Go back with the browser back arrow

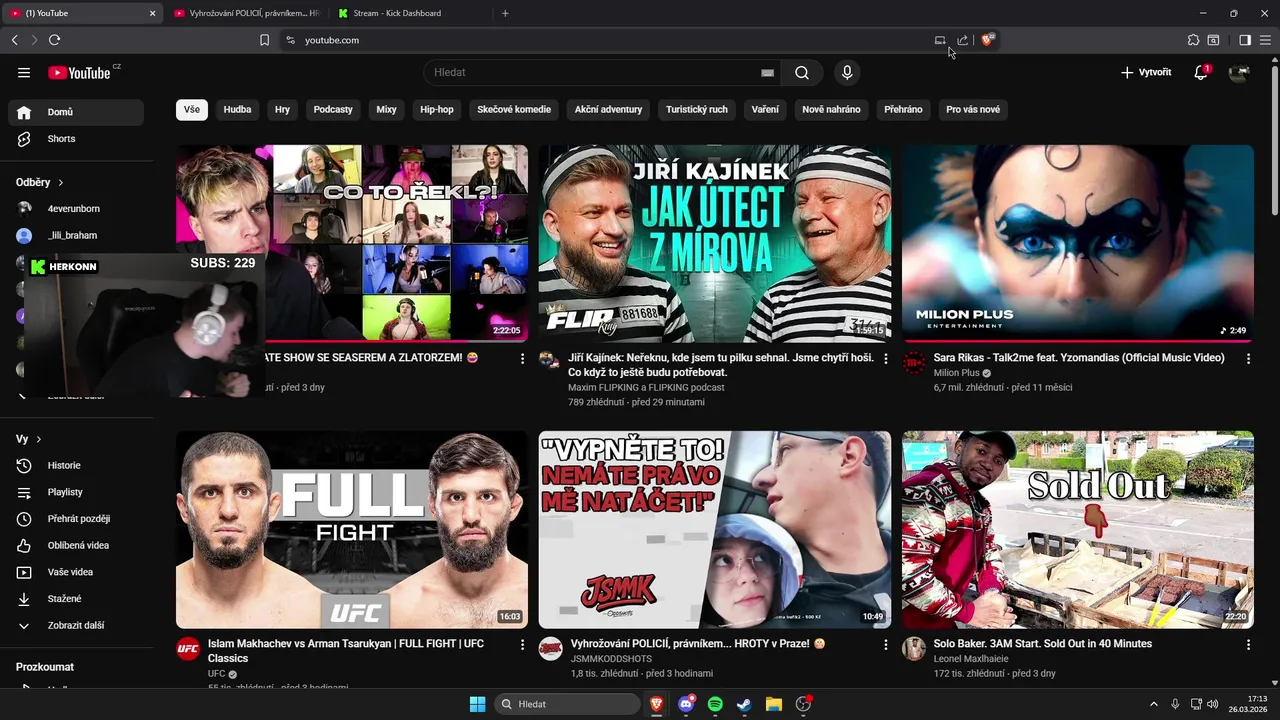click(x=14, y=40)
